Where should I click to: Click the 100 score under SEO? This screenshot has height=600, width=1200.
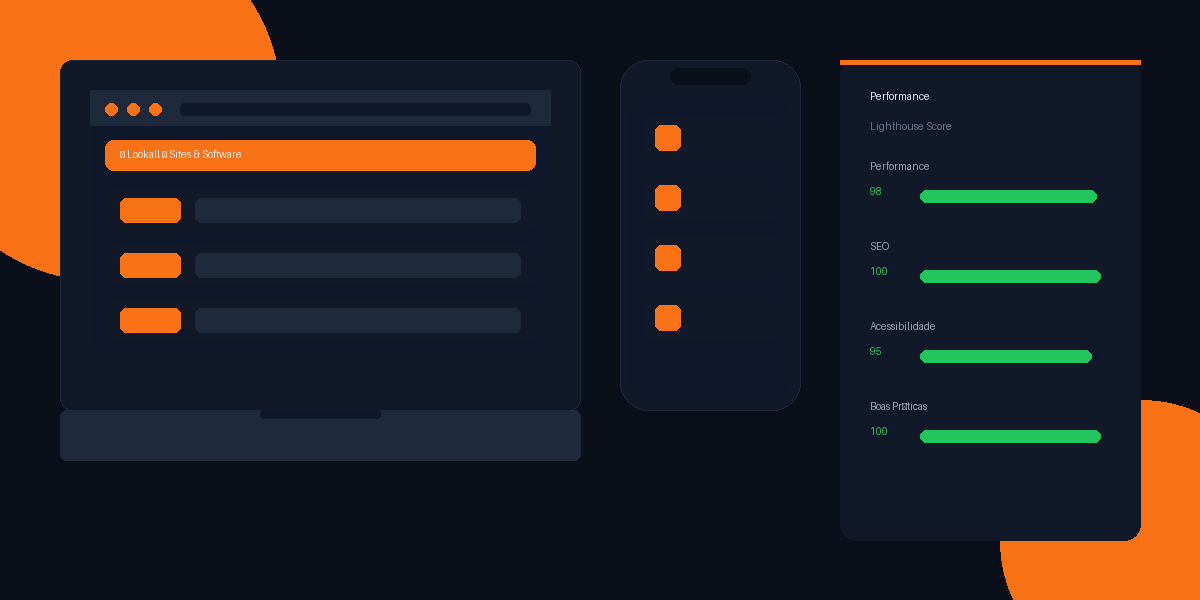[x=878, y=271]
